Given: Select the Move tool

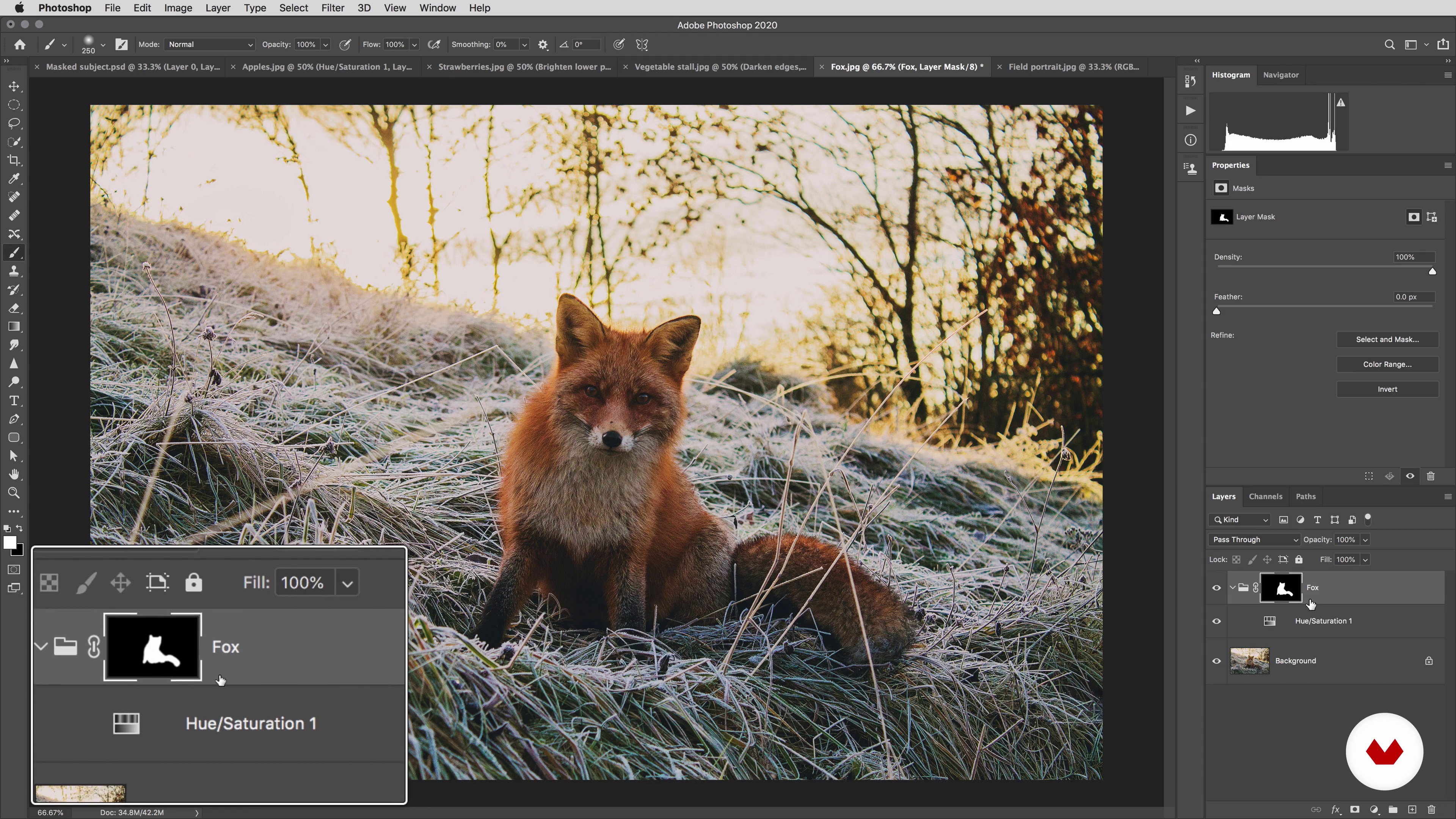Looking at the screenshot, I should [14, 86].
